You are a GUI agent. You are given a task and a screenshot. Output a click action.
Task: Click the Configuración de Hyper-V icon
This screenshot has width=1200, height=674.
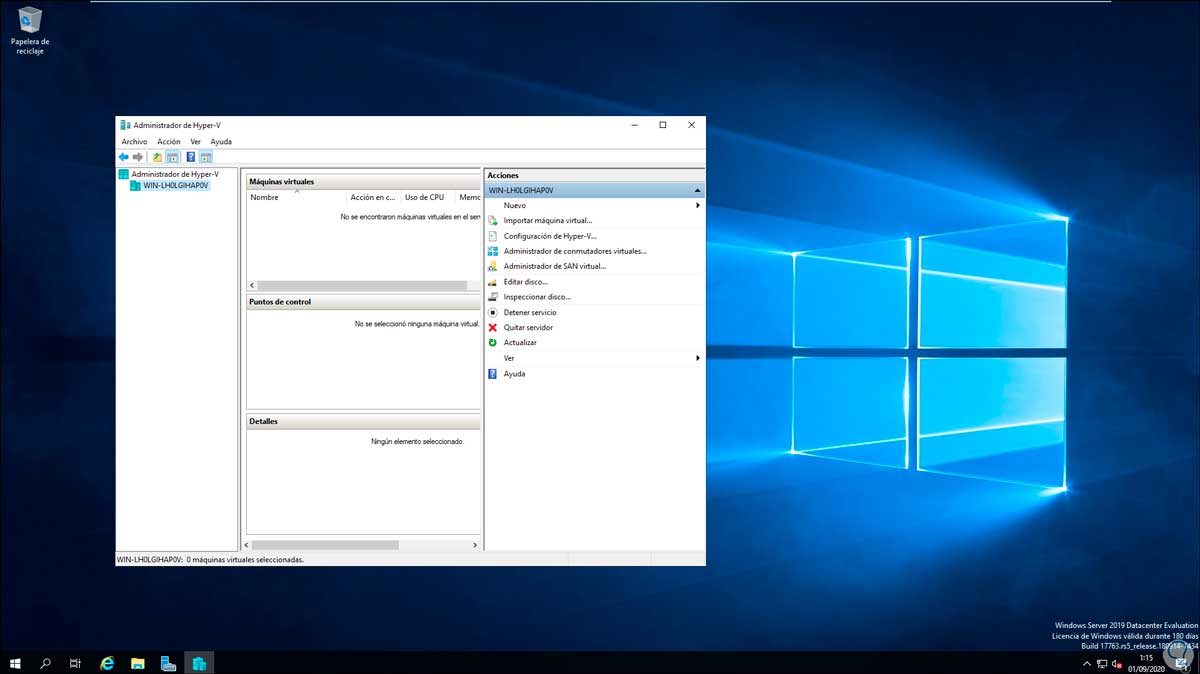pos(492,236)
